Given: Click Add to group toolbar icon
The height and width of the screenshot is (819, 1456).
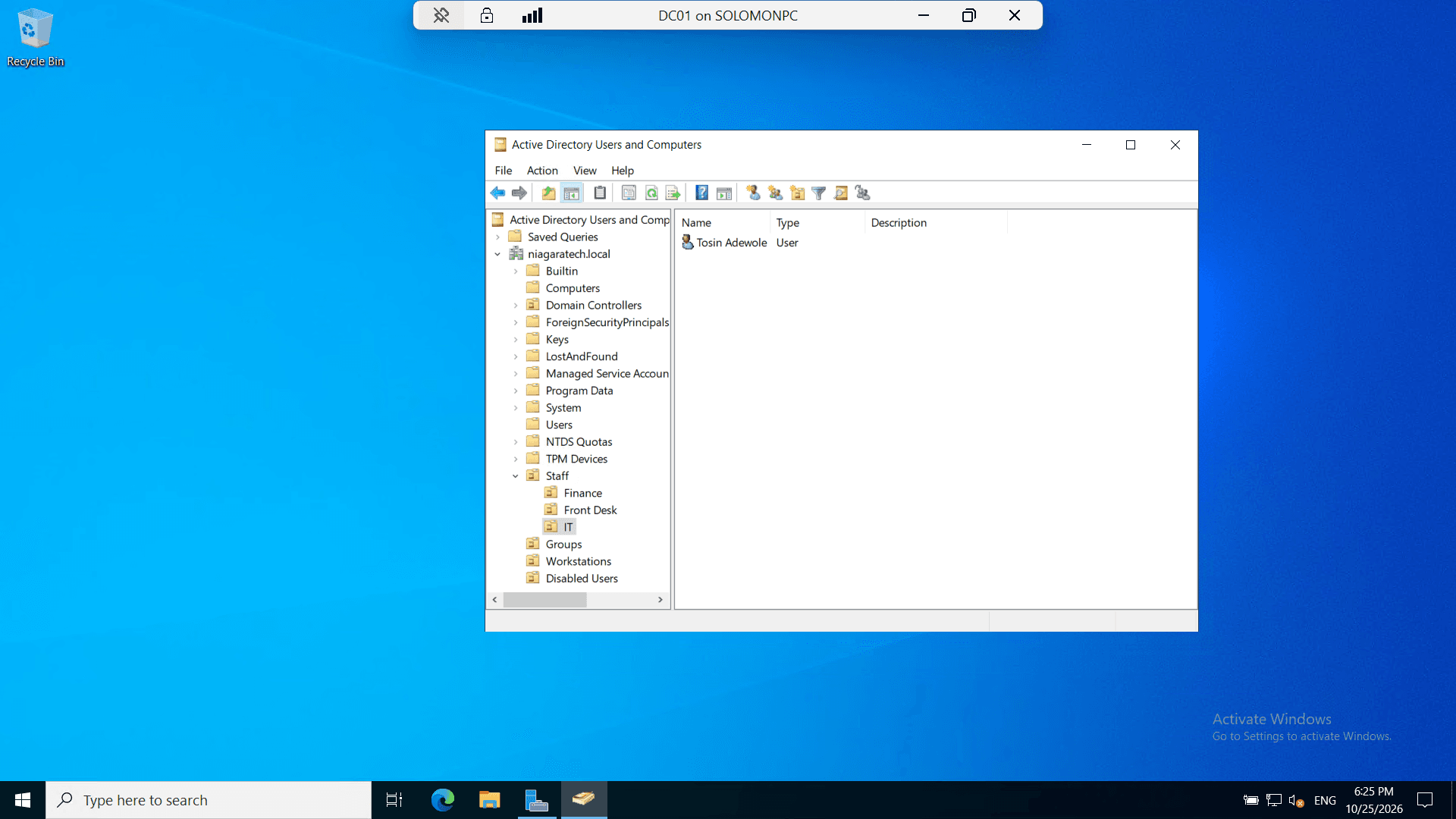Looking at the screenshot, I should [x=863, y=193].
